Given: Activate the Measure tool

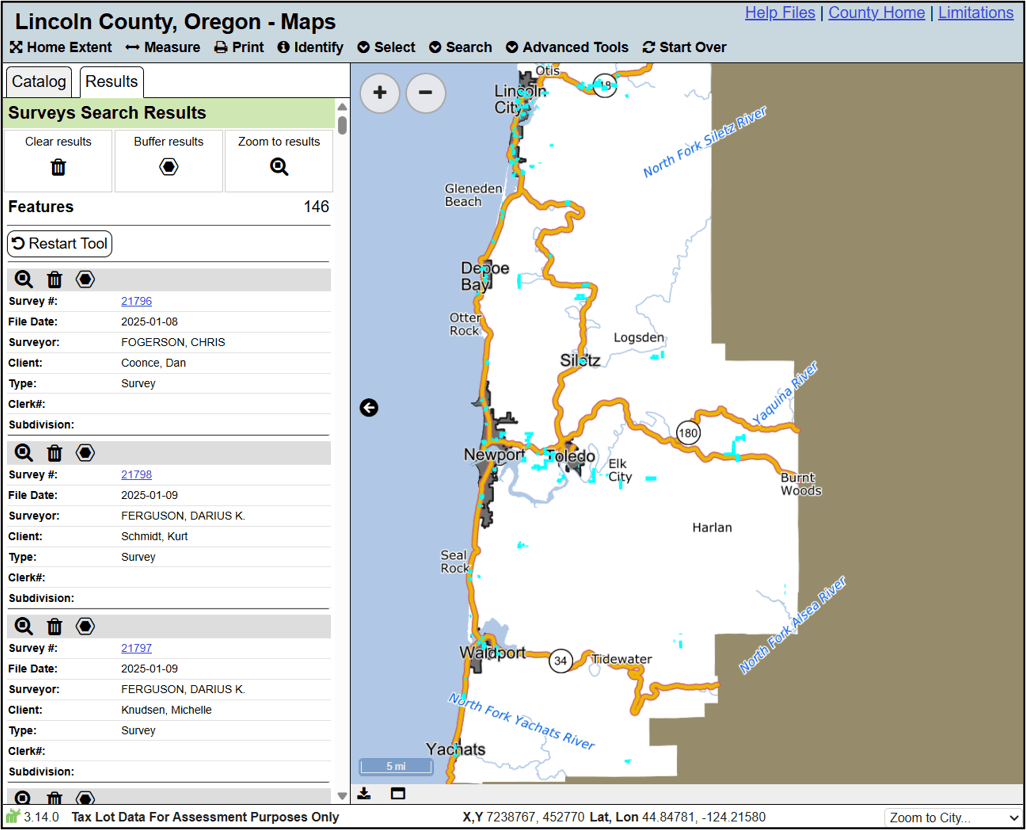Looking at the screenshot, I should pyautogui.click(x=163, y=47).
